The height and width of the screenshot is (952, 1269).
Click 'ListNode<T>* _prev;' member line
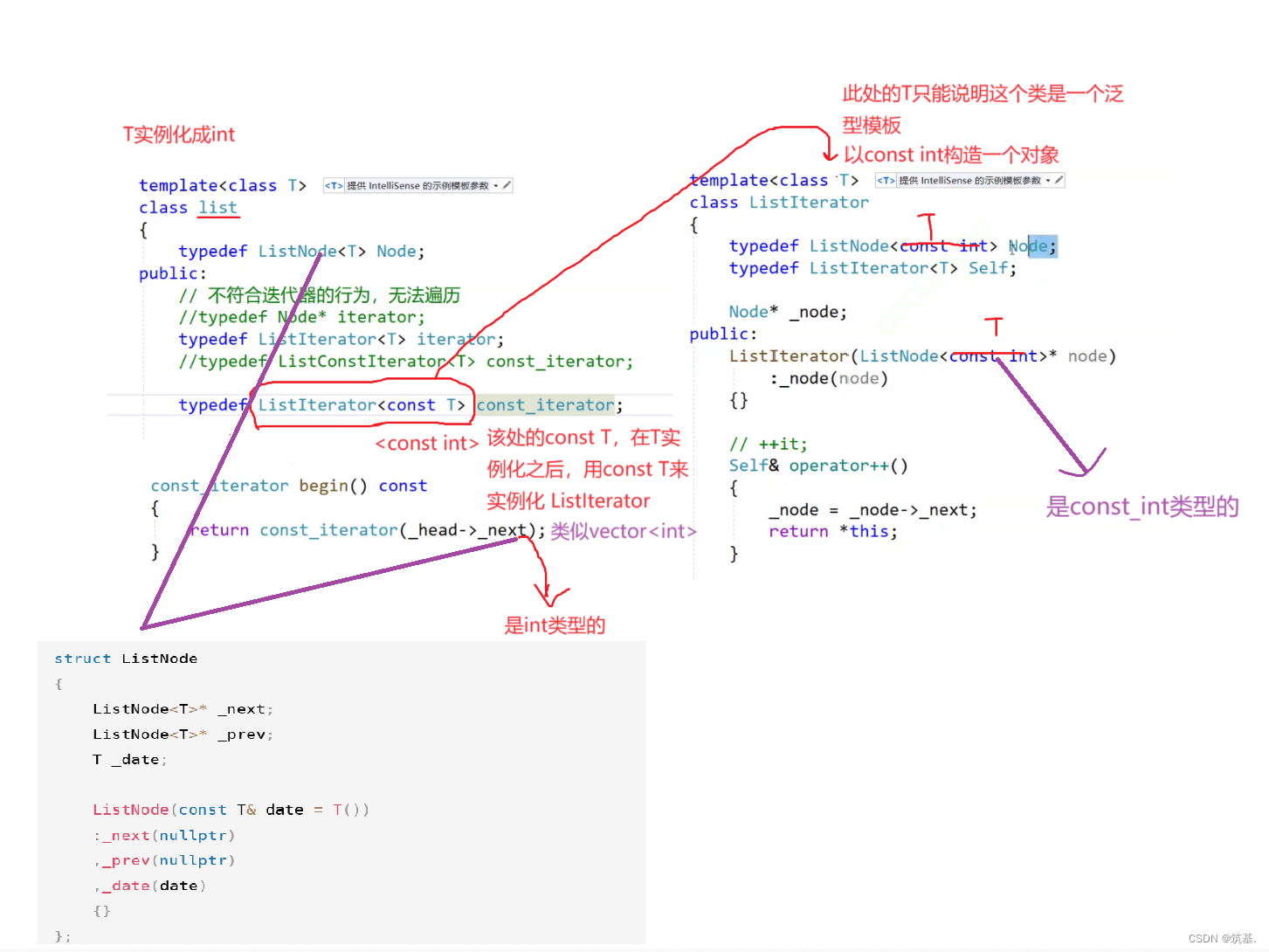point(183,735)
